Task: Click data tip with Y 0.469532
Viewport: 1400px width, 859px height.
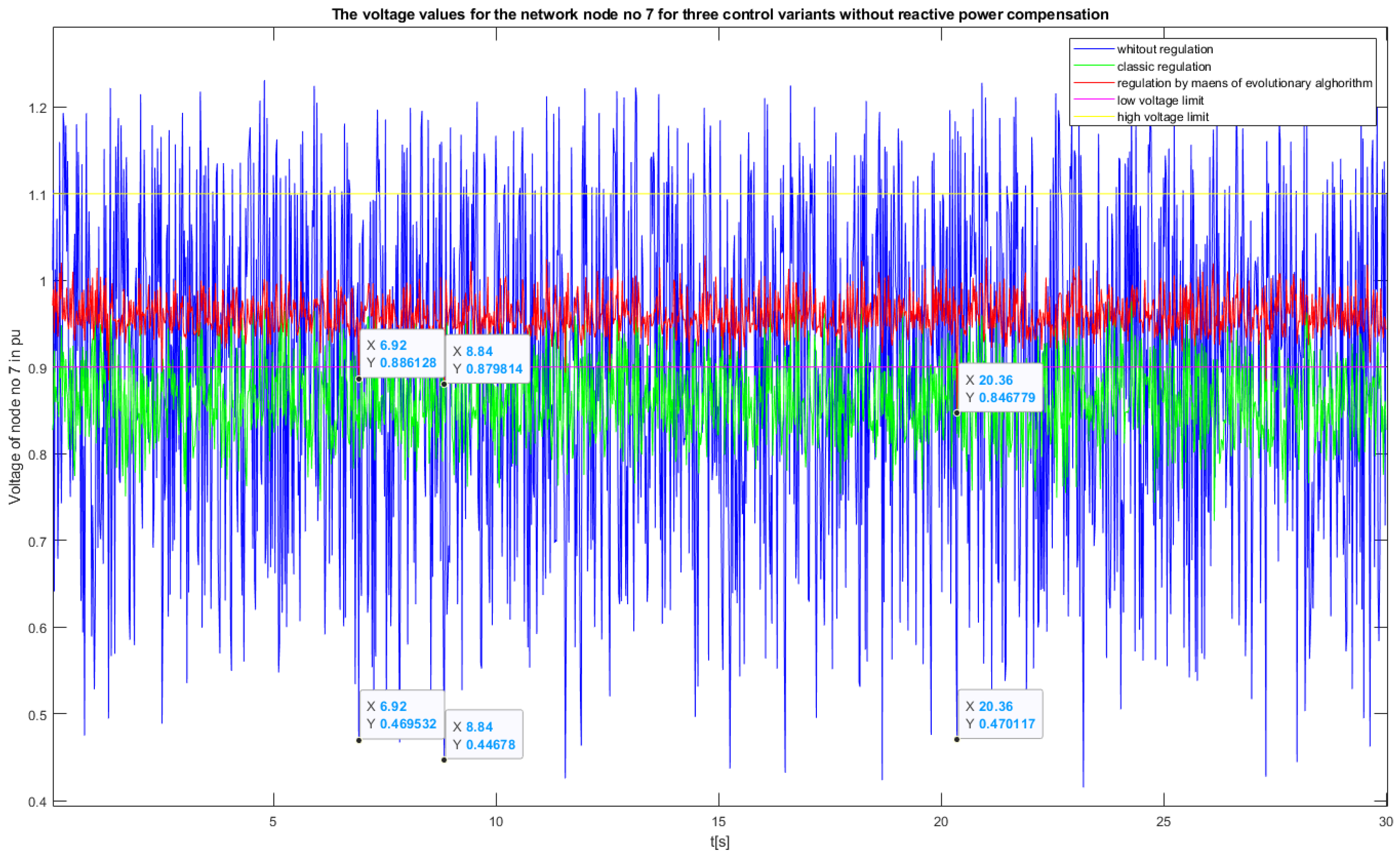Action: point(402,715)
